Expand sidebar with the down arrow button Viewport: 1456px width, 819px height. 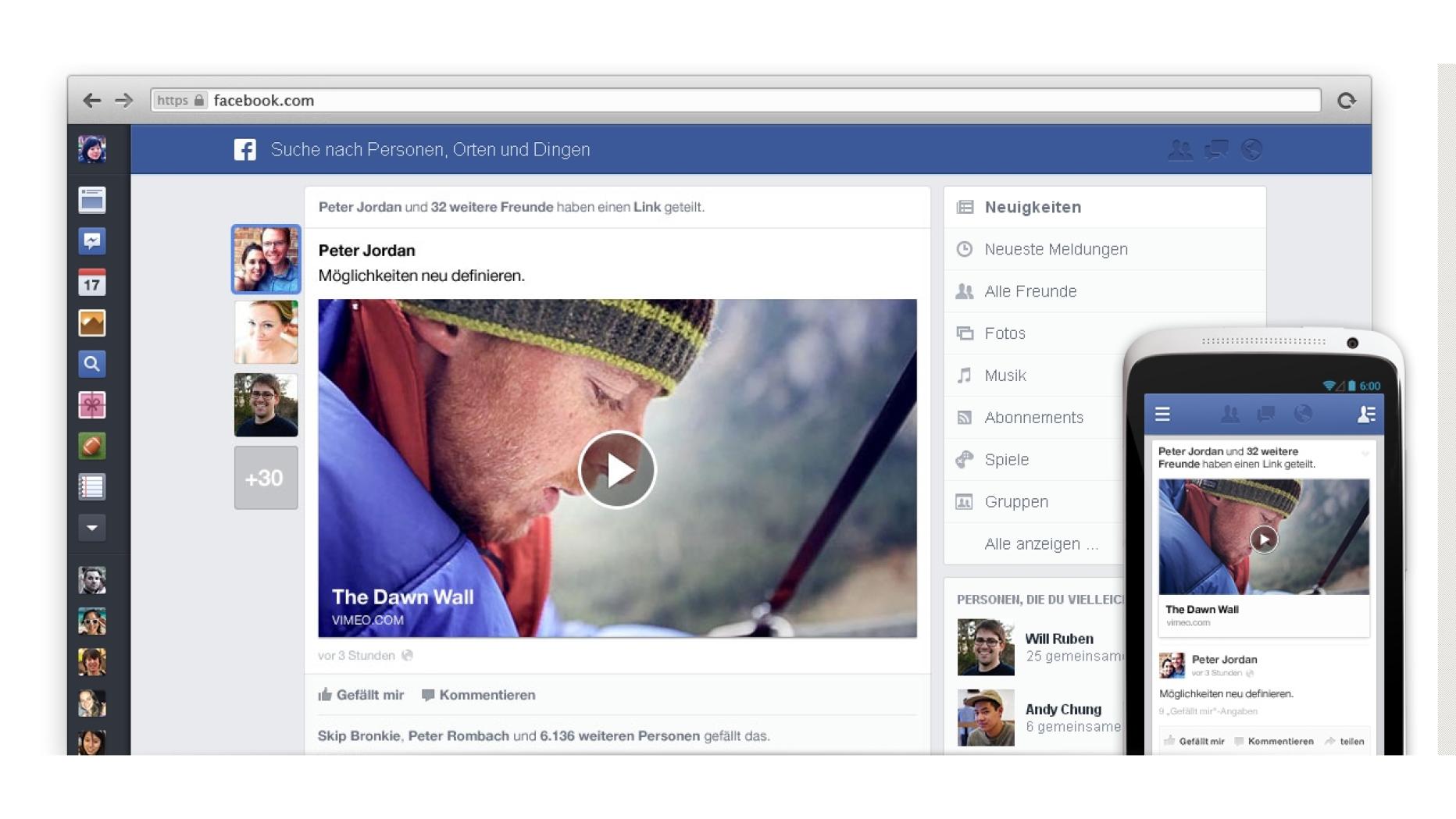(x=91, y=528)
